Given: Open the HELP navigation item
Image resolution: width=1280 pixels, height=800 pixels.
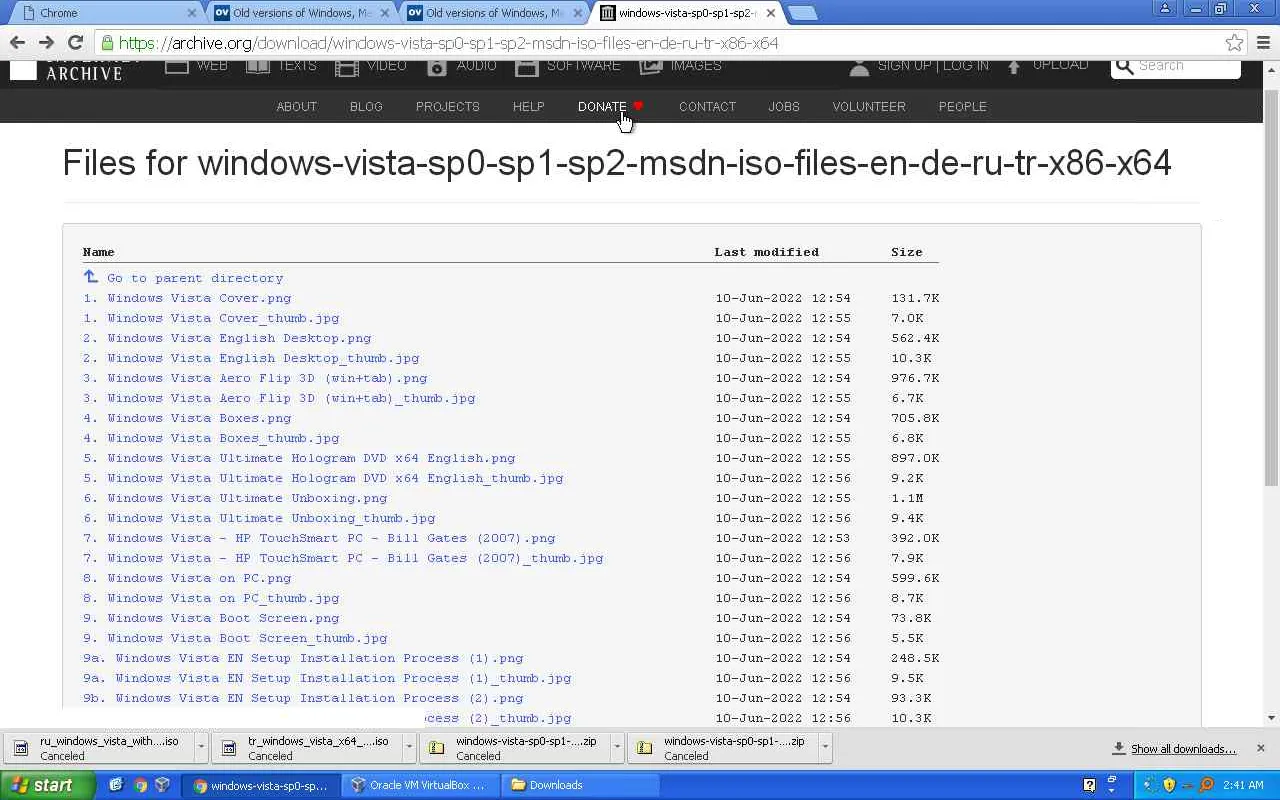Looking at the screenshot, I should (x=529, y=106).
